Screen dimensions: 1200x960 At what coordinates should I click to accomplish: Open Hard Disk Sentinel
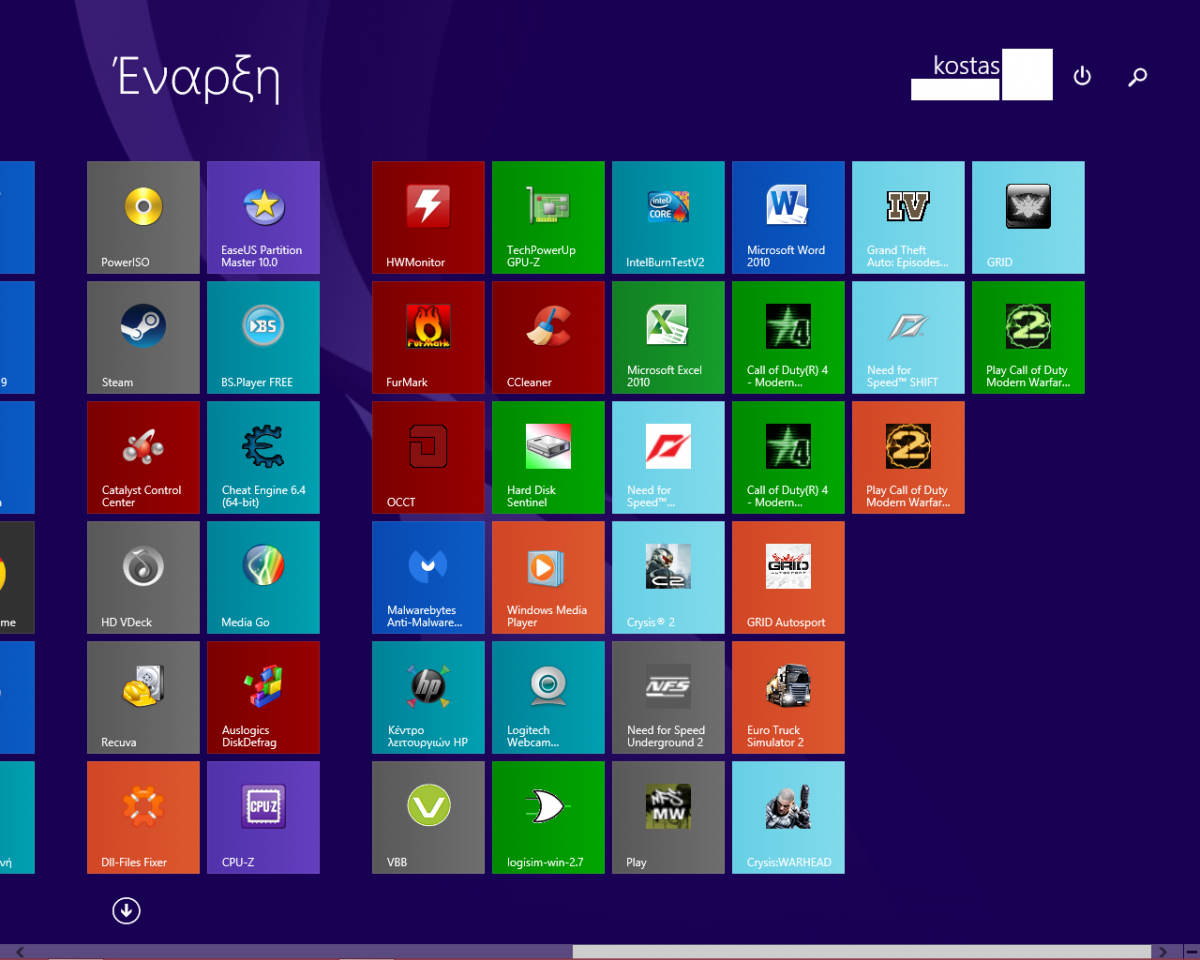pyautogui.click(x=548, y=457)
